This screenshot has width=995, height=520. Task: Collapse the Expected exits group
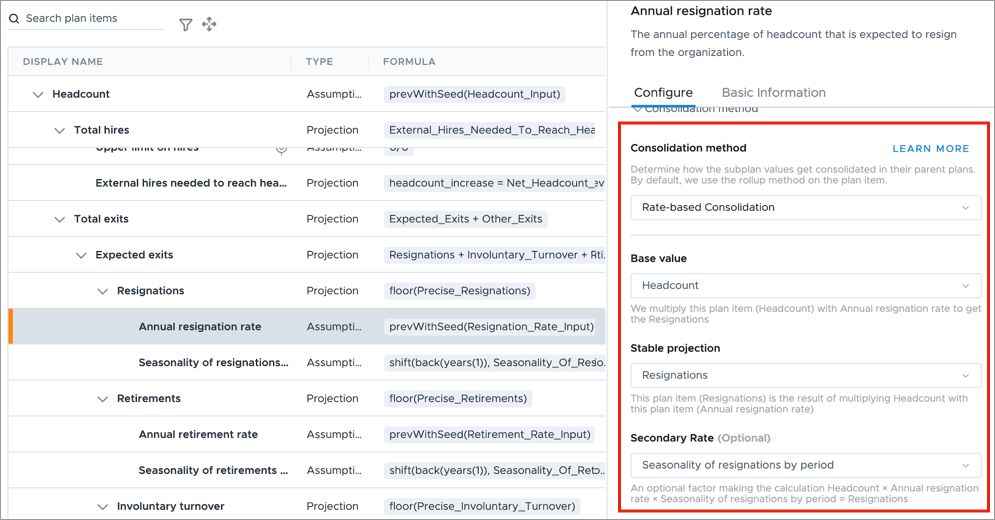(82, 256)
